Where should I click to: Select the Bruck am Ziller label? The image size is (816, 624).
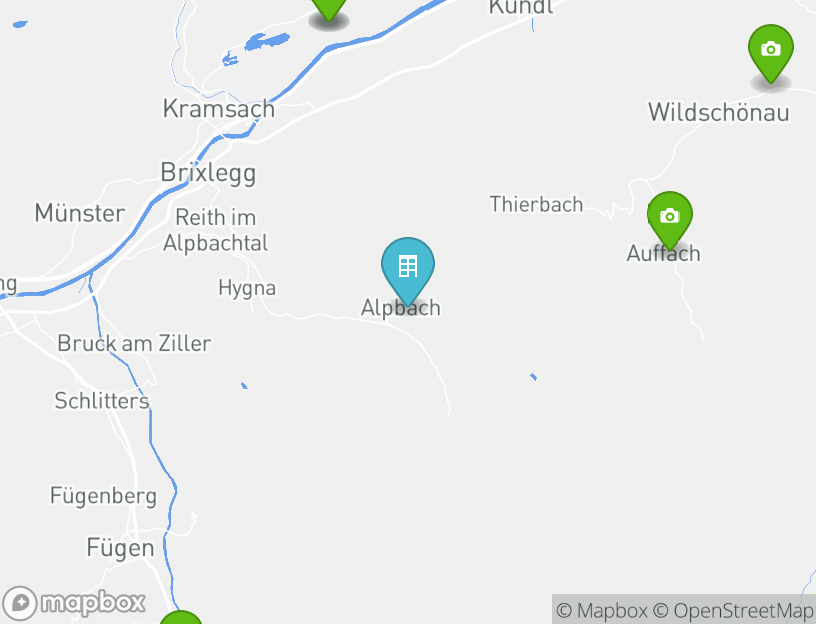click(x=134, y=343)
